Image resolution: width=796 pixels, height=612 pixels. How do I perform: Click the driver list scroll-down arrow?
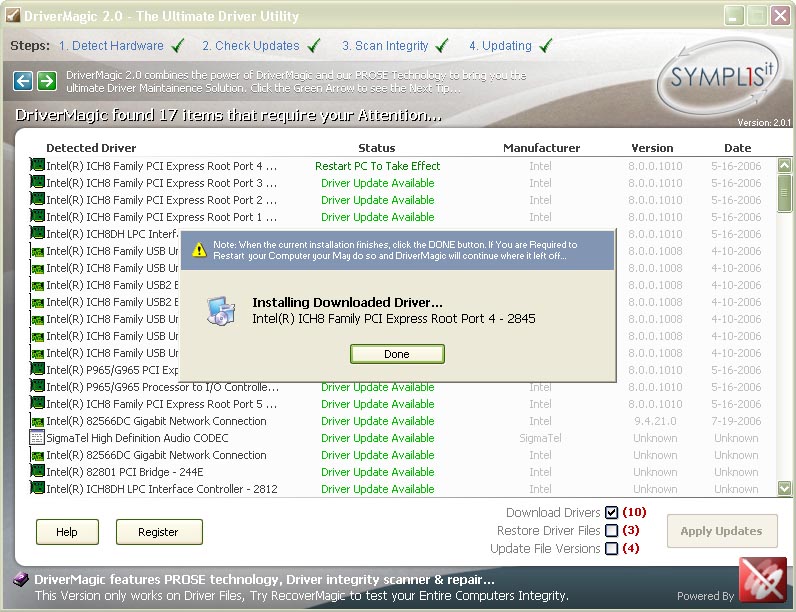tap(784, 488)
